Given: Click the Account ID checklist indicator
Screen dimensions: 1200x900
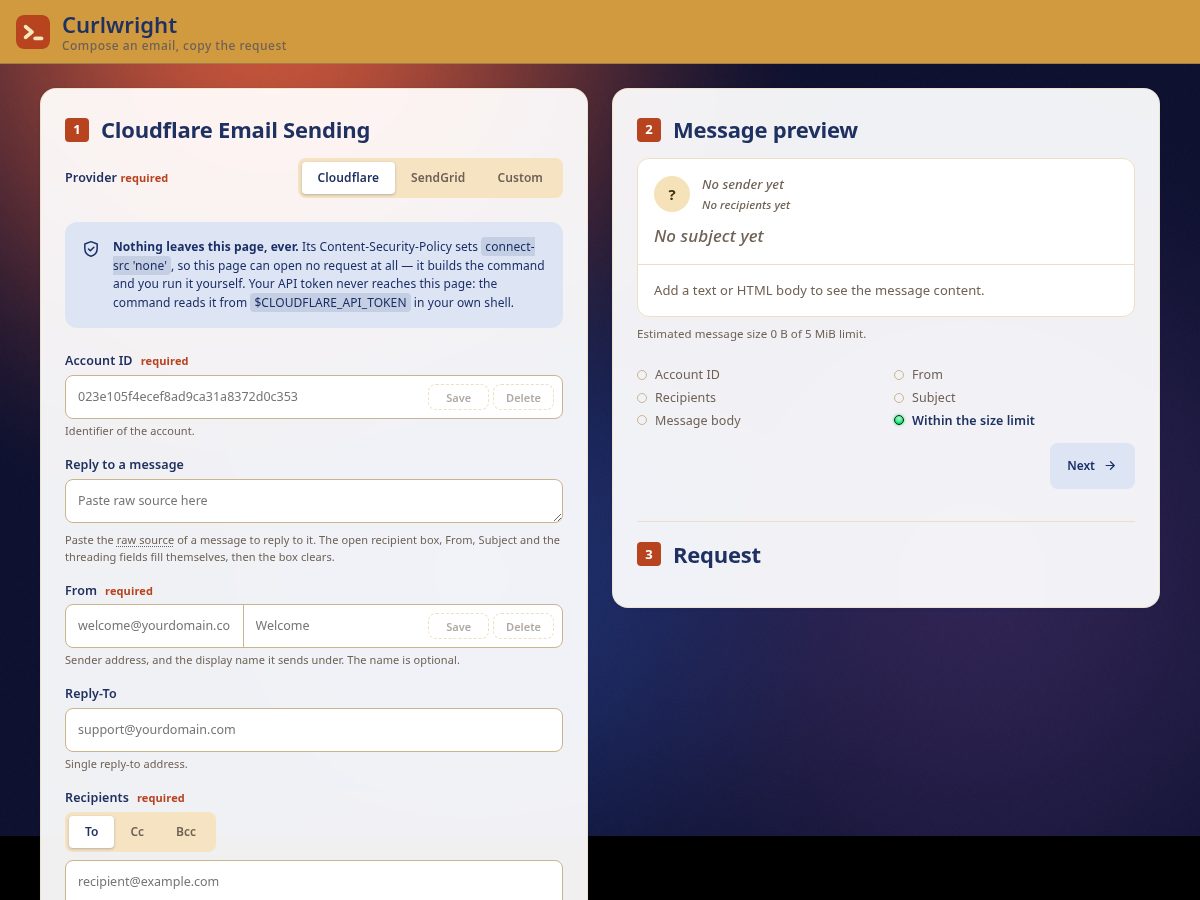Looking at the screenshot, I should coord(642,375).
